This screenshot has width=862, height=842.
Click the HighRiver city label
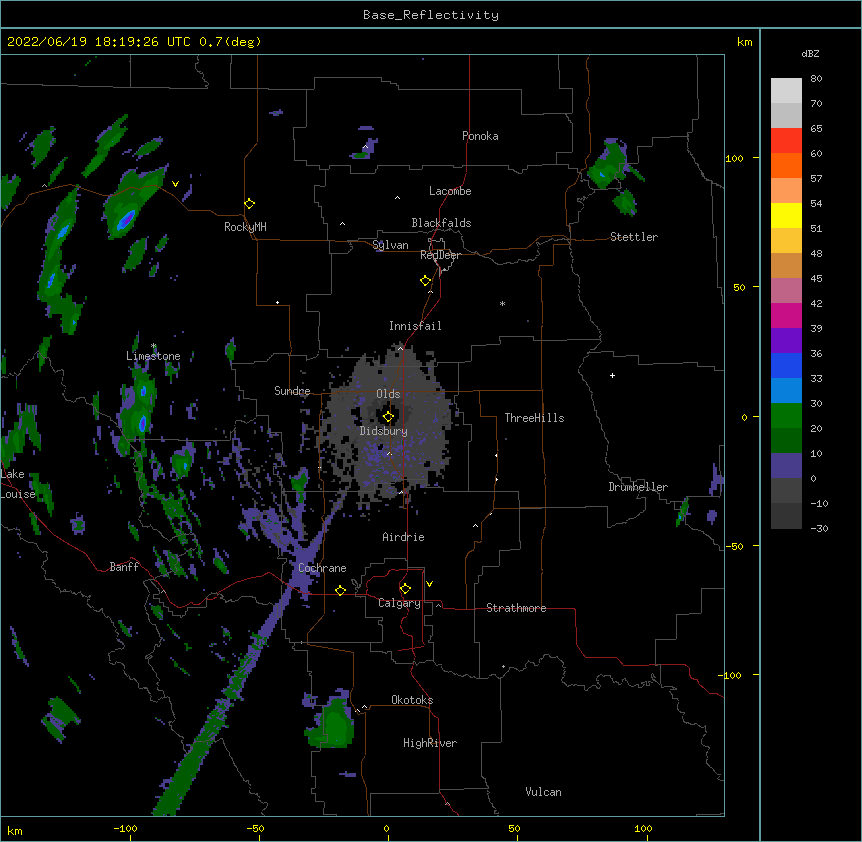click(430, 743)
